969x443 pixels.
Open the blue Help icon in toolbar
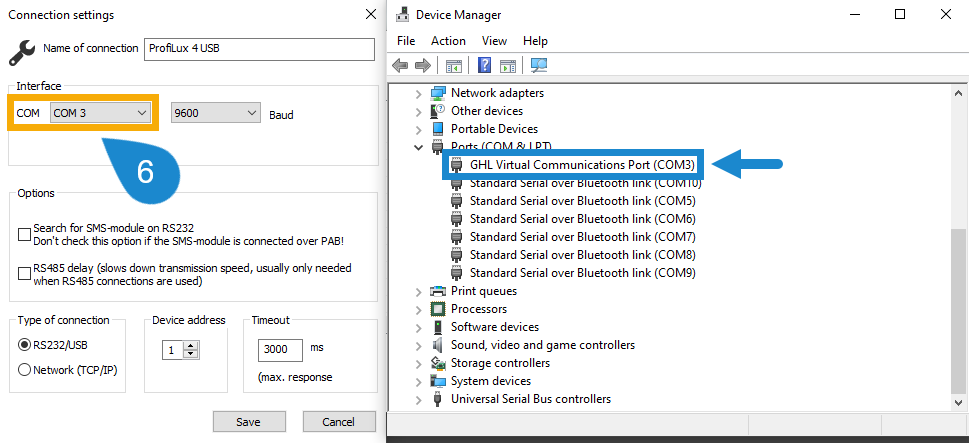[x=484, y=65]
